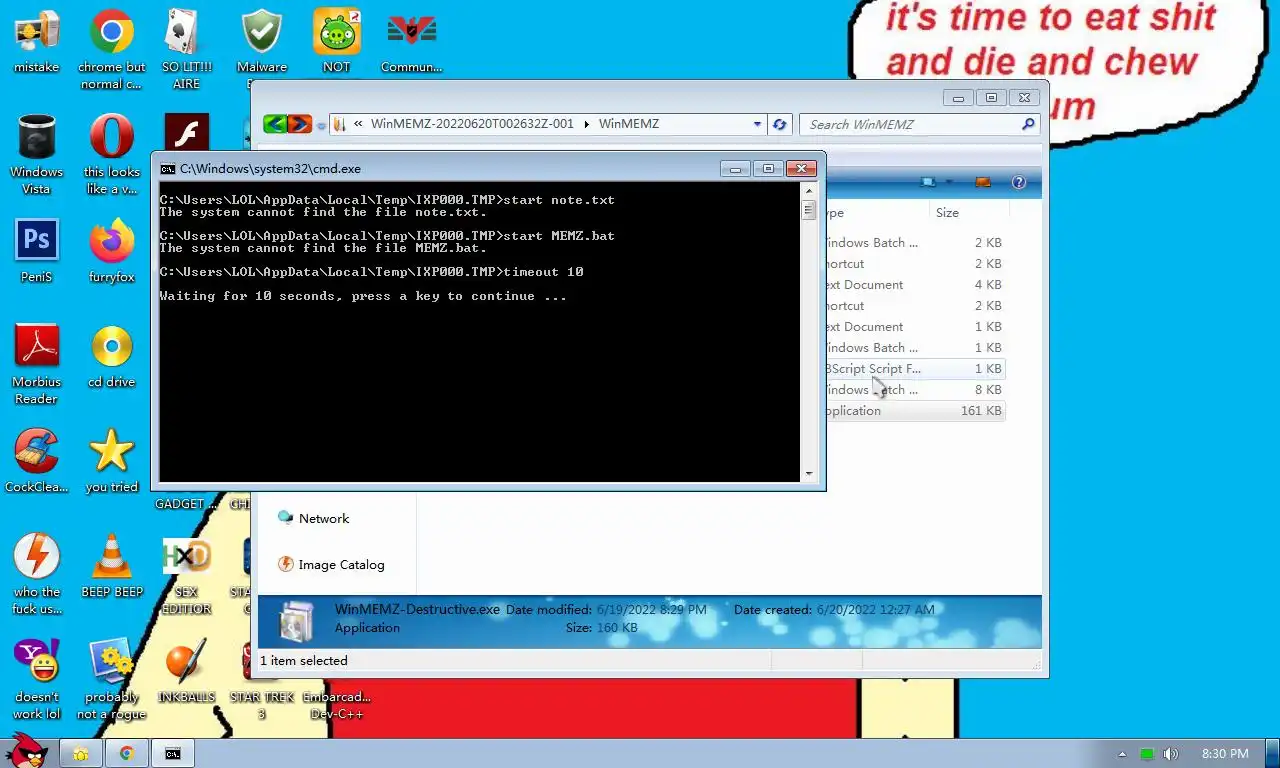Open the 'cd drive' desktop icon
Screen dimensions: 1280x768
[x=111, y=357]
